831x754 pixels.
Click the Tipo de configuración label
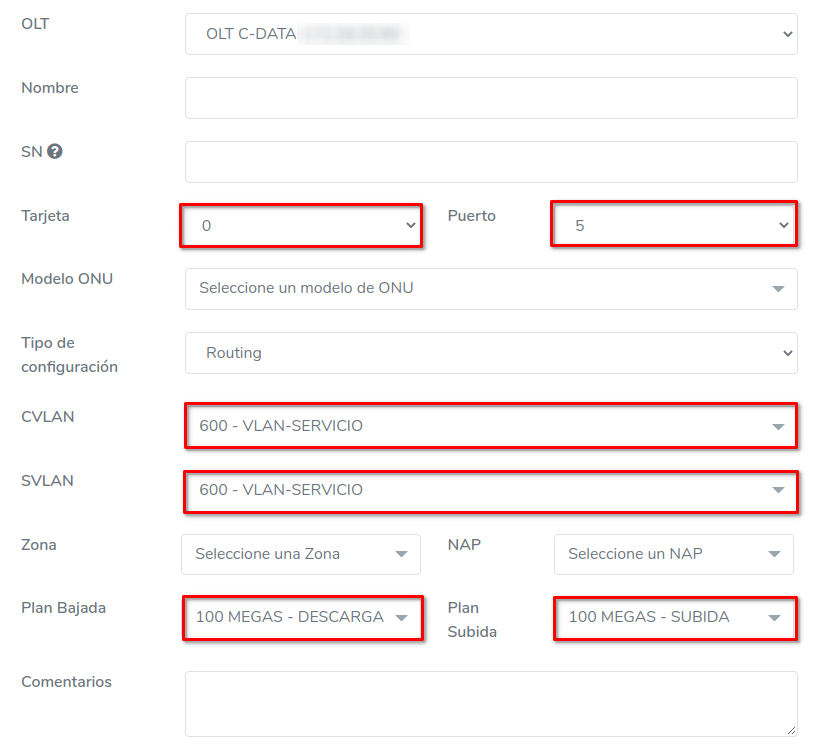[x=69, y=355]
